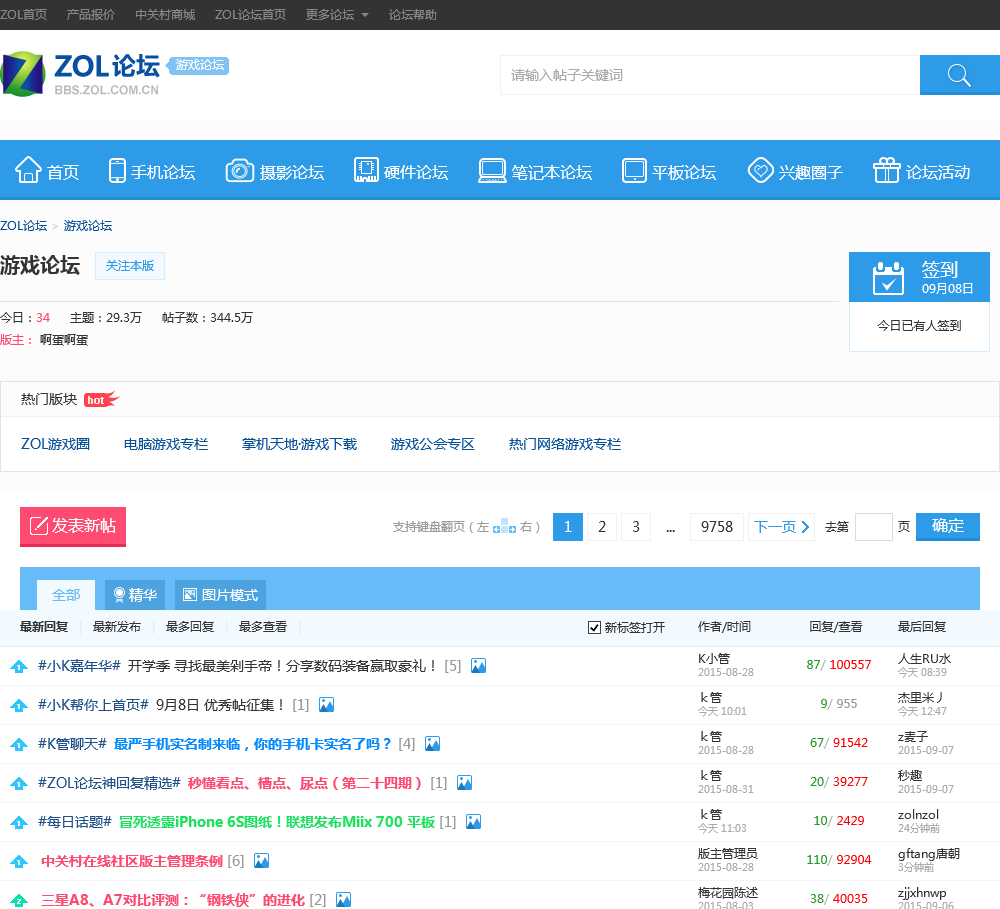The image size is (1000, 909).
Task: Open thread 最严手机实名制来临
Action: pos(252,744)
